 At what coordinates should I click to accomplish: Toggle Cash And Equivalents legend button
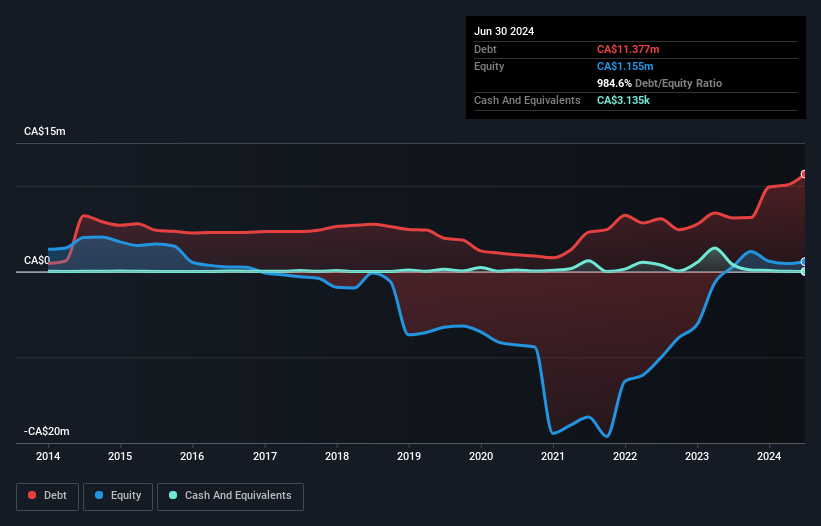(x=230, y=496)
